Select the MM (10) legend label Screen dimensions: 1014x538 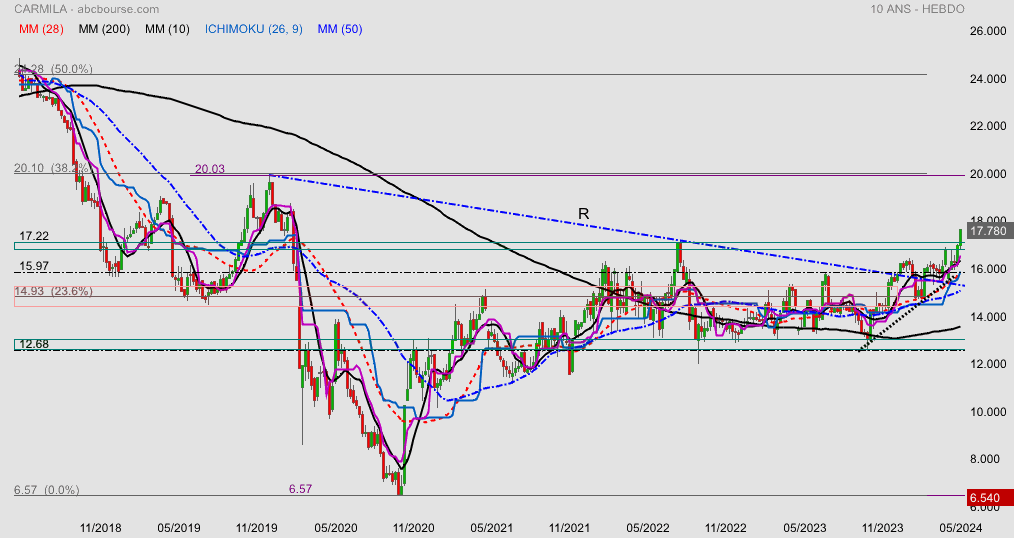(167, 29)
